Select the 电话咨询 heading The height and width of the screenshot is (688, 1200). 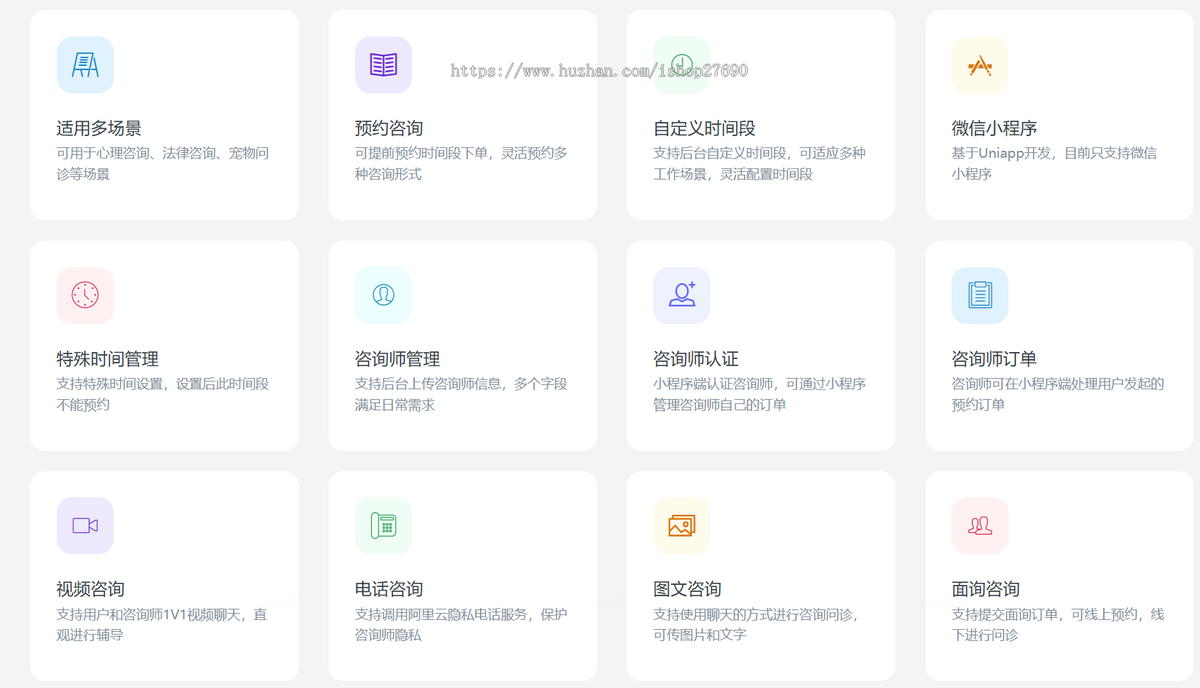coord(389,589)
